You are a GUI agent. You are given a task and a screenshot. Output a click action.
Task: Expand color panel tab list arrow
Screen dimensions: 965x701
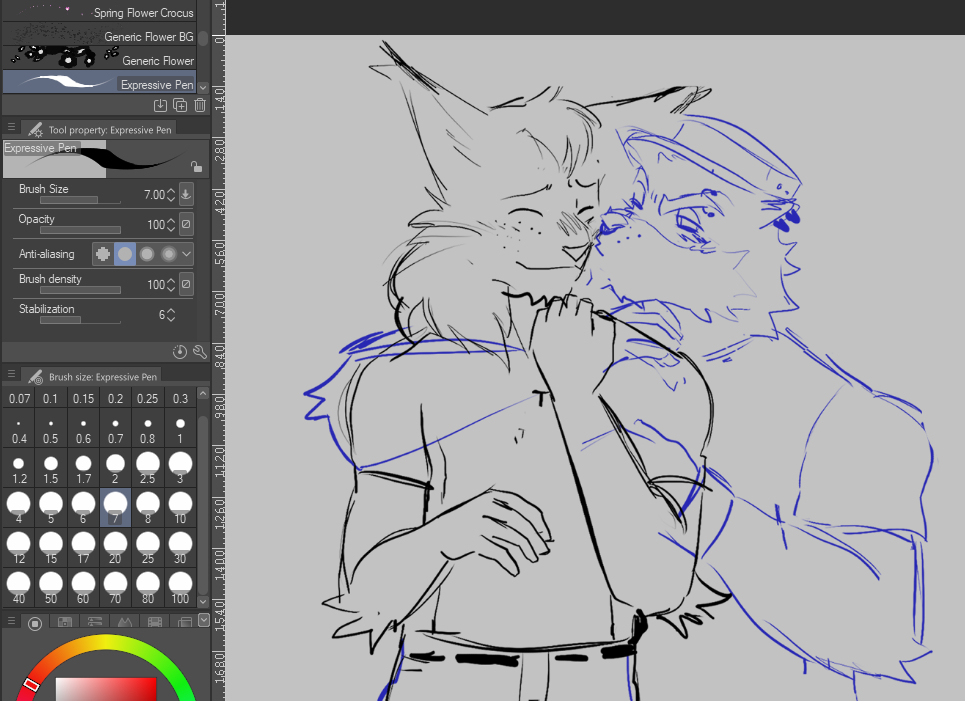pyautogui.click(x=204, y=621)
